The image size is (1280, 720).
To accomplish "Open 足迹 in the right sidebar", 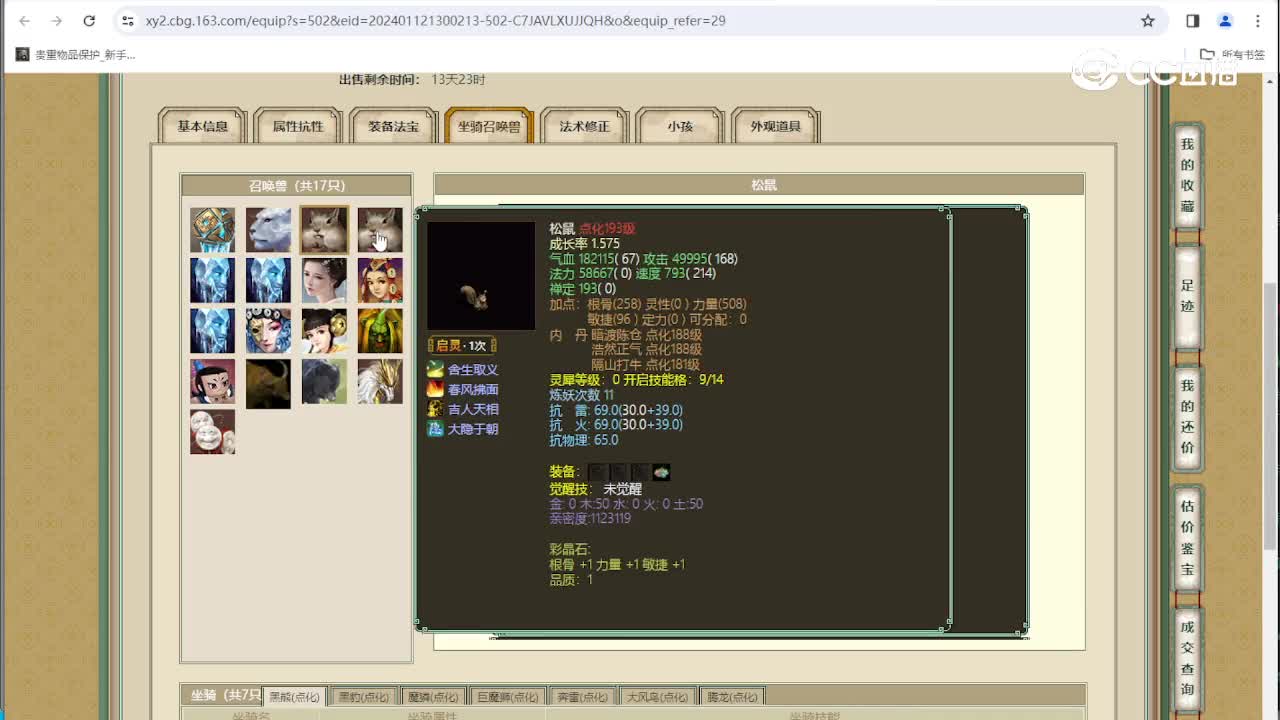I will (1187, 296).
